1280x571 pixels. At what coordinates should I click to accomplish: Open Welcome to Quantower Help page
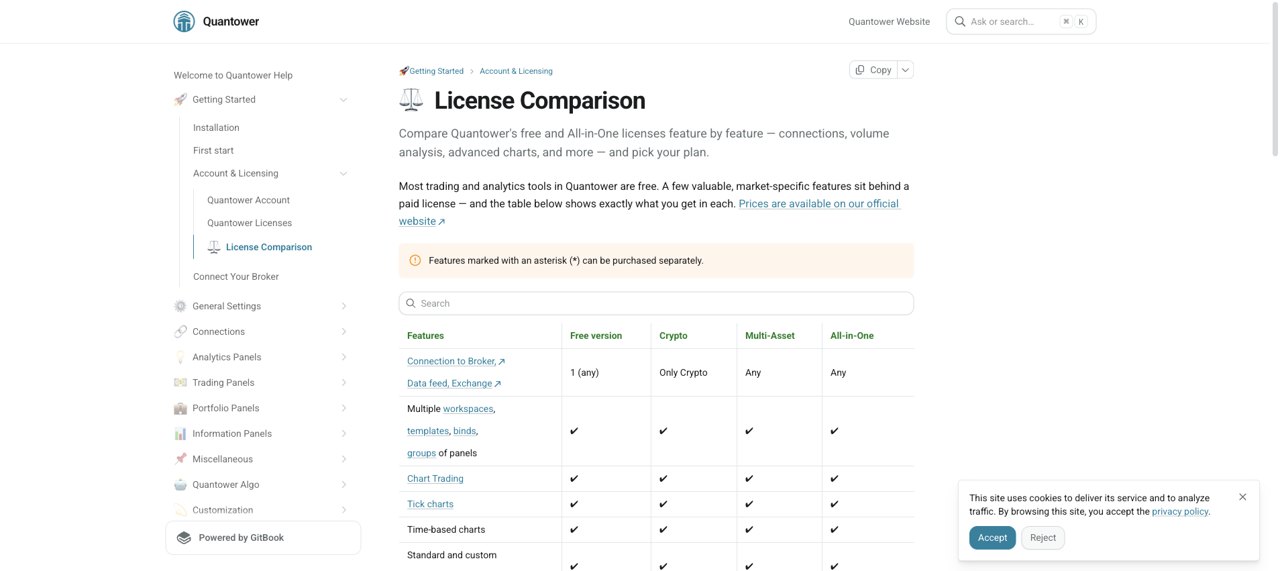[233, 75]
